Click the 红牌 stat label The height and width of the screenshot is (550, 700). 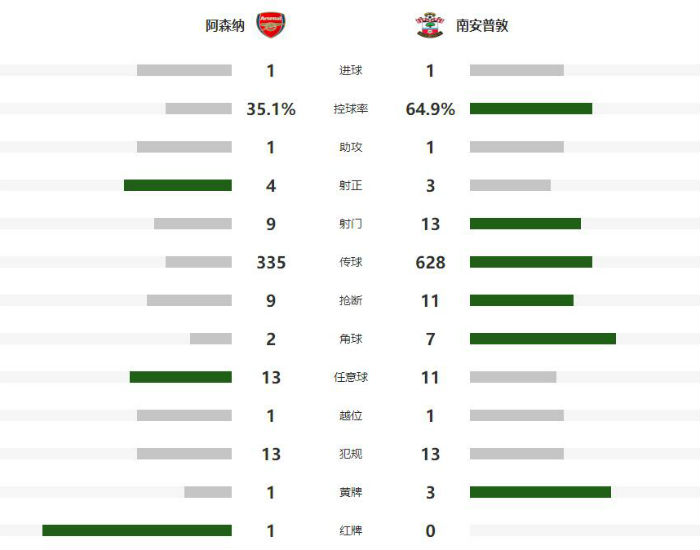(351, 530)
